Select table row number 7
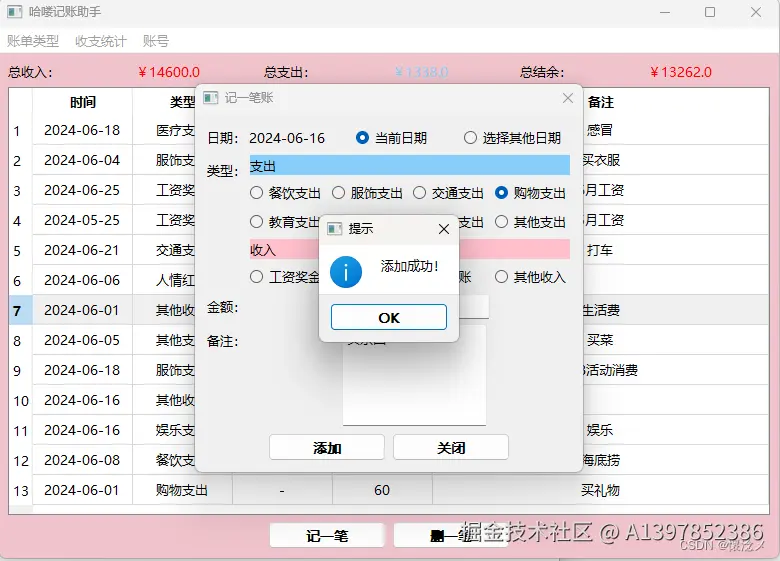The width and height of the screenshot is (780, 561). pos(21,310)
